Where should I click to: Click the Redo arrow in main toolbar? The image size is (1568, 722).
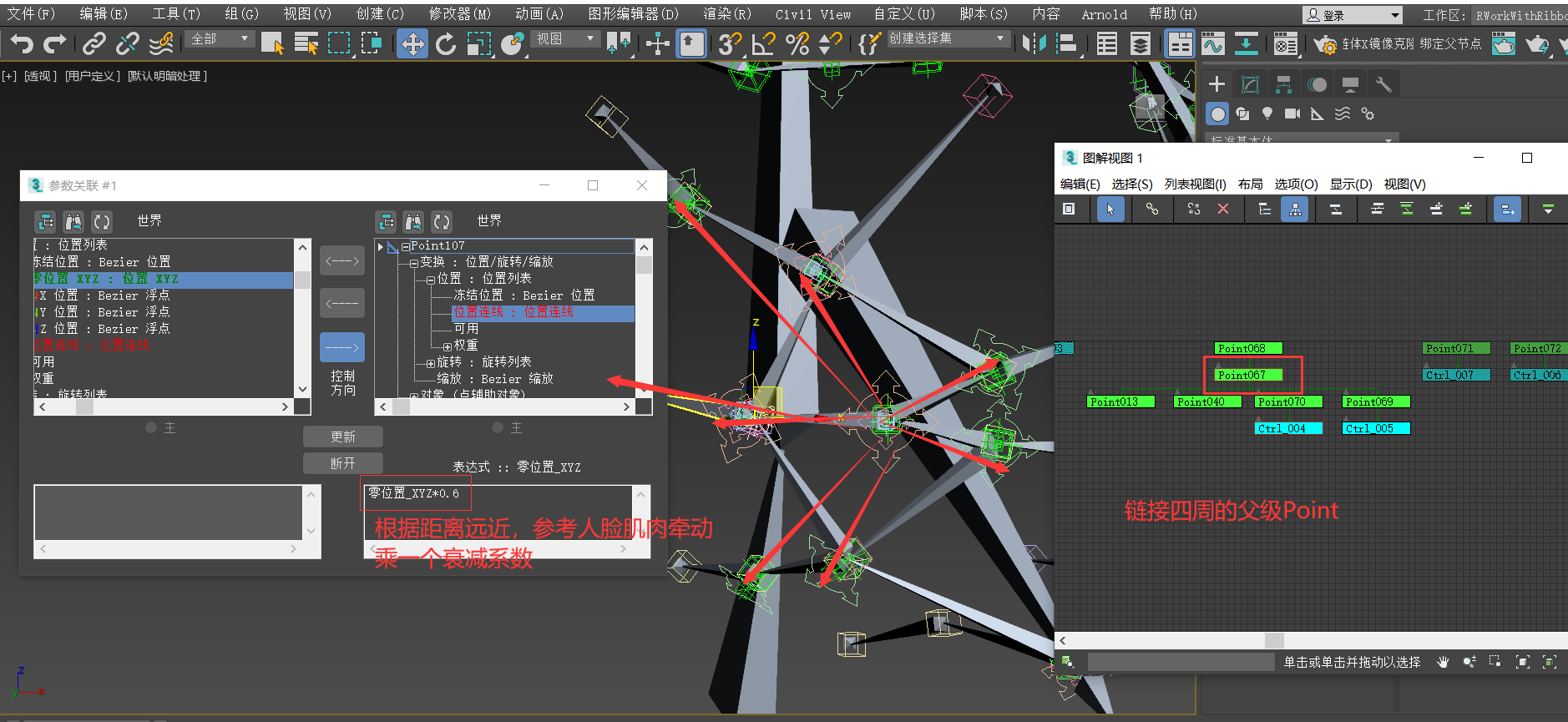[x=55, y=43]
